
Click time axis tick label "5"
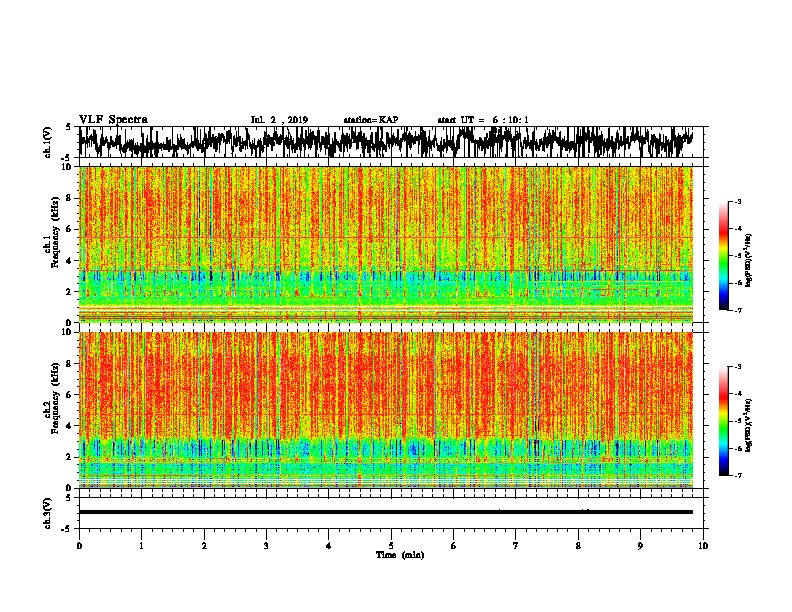coord(391,545)
